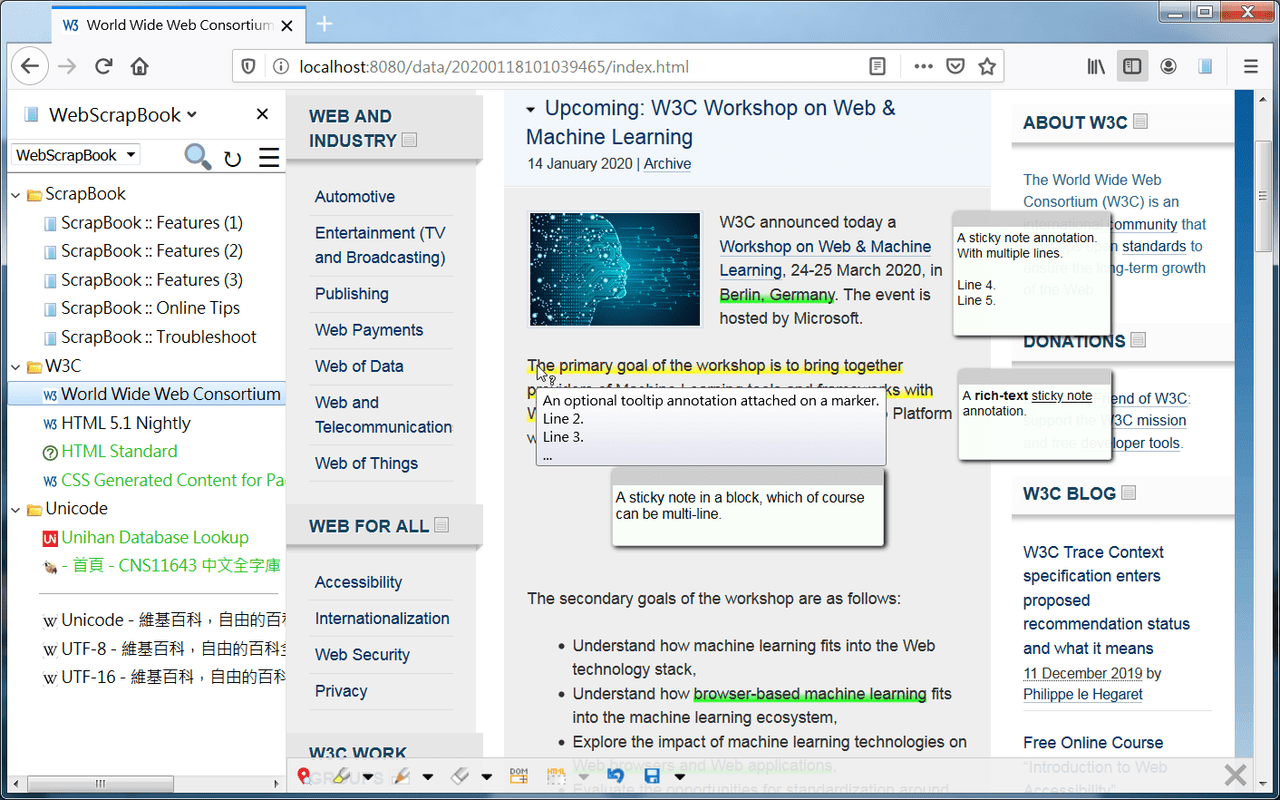This screenshot has height=800, width=1280.
Task: Show site information icon in address bar
Action: 282,67
